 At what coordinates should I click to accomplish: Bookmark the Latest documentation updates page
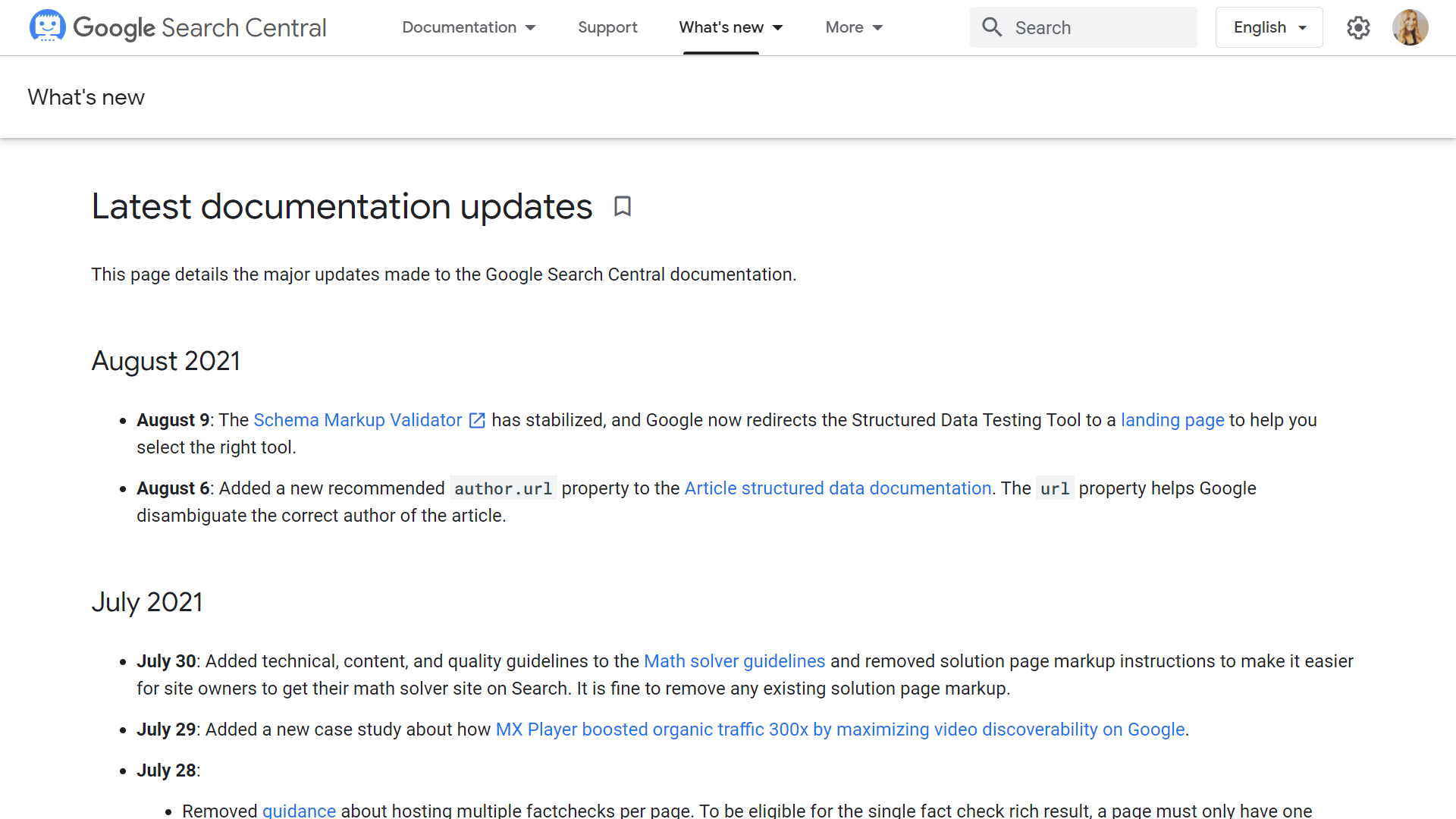tap(623, 206)
